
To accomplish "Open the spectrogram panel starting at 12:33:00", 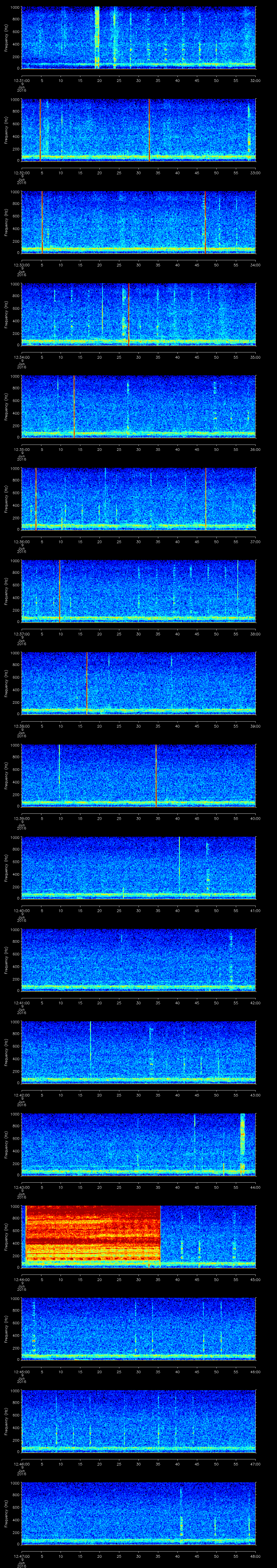I will tap(138, 222).
